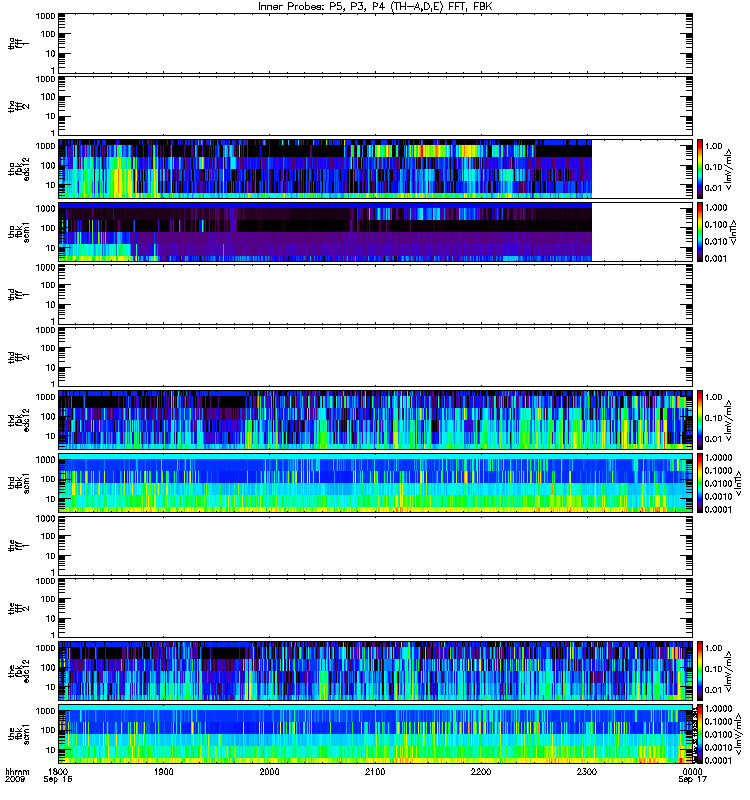Click '0.01' on thd edc12 color bar

714,439
